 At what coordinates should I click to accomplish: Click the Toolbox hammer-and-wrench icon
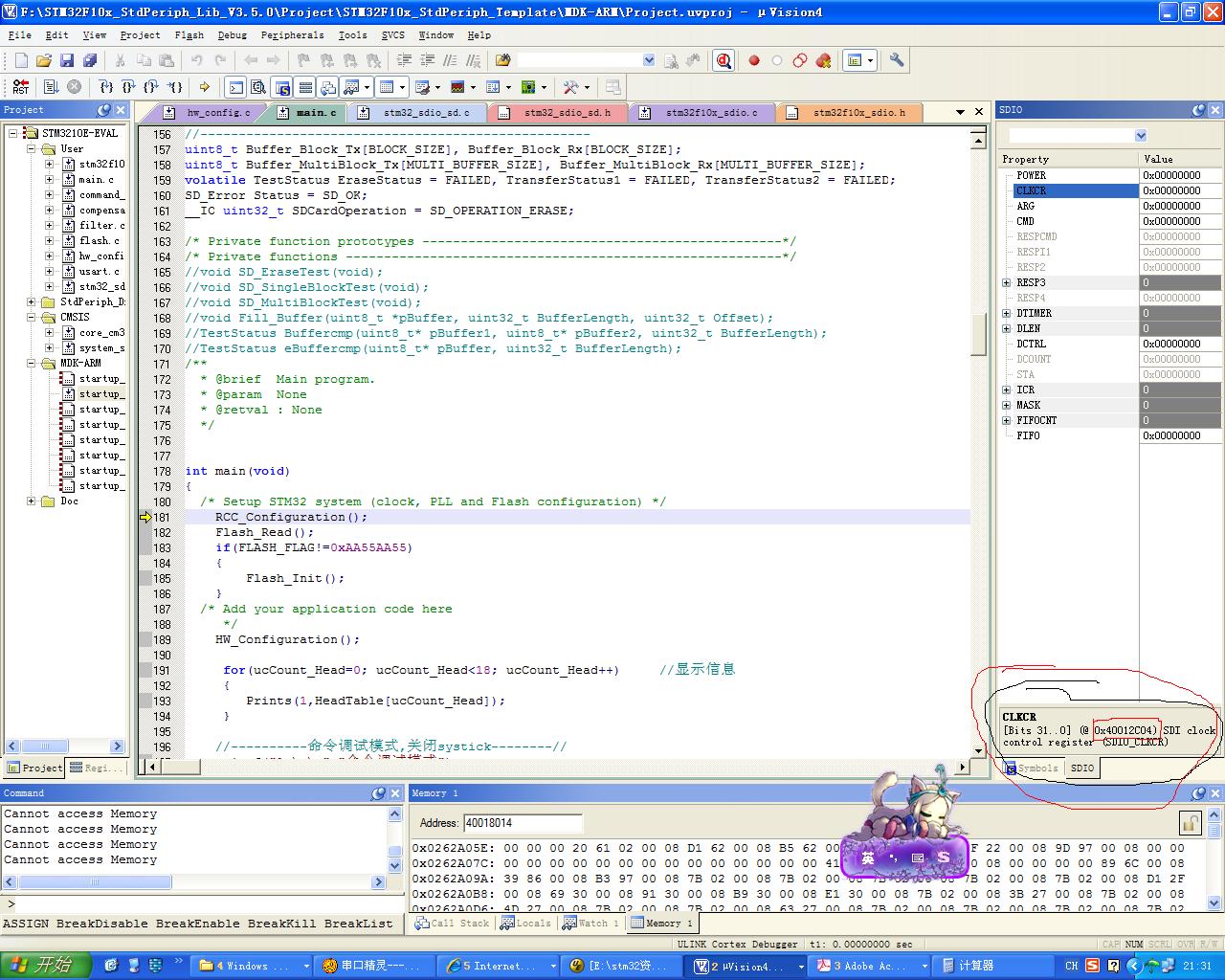click(x=570, y=87)
